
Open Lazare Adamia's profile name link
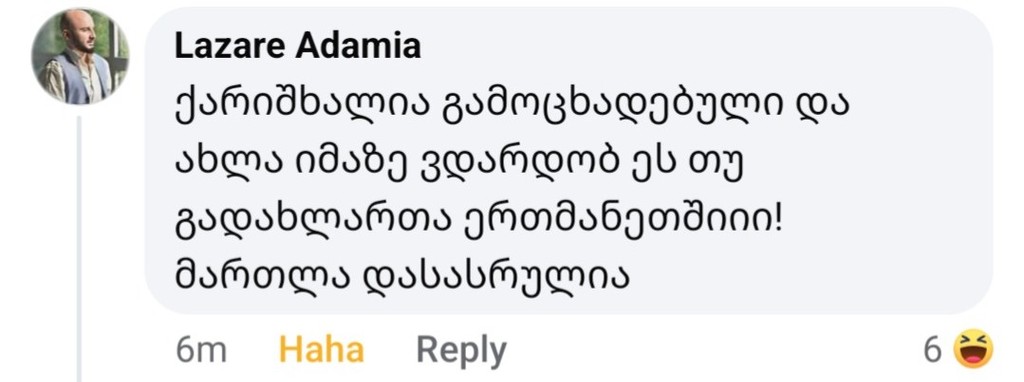(298, 46)
